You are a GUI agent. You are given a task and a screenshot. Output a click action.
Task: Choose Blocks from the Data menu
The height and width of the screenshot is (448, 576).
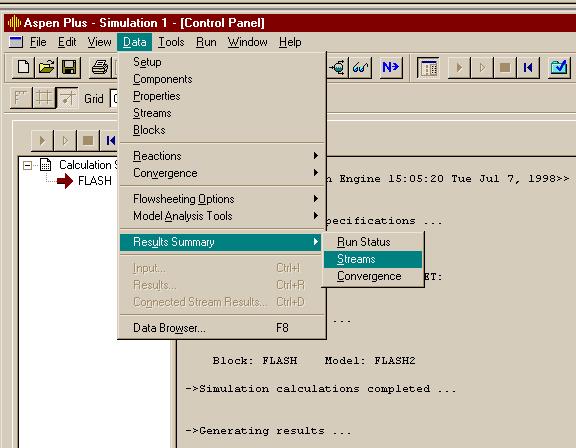(x=222, y=130)
